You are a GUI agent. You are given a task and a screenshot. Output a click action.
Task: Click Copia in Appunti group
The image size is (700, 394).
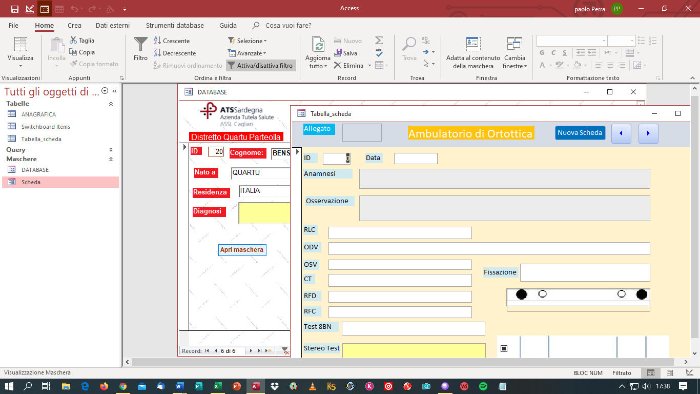tap(82, 52)
